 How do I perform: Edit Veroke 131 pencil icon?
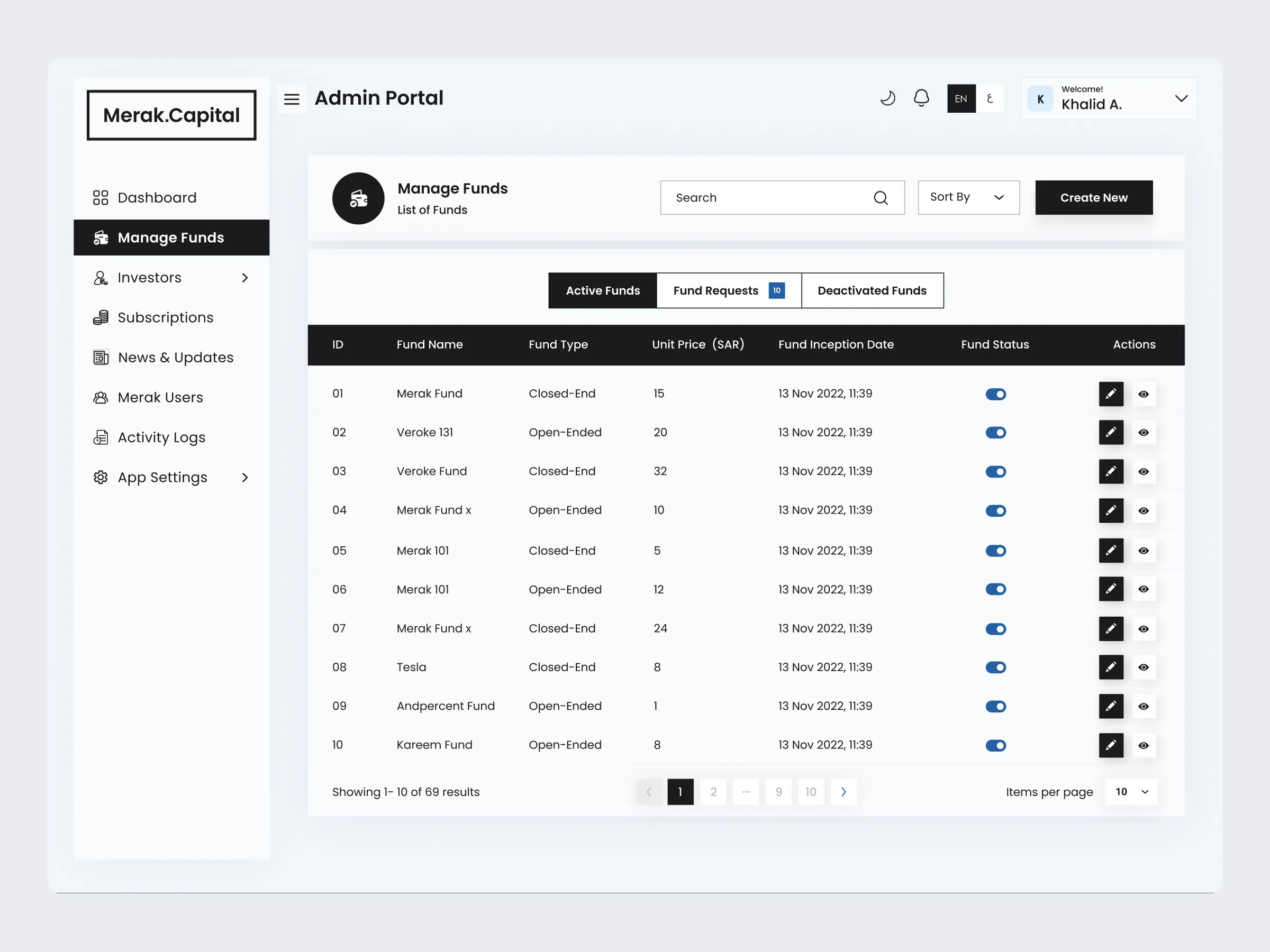pyautogui.click(x=1111, y=433)
